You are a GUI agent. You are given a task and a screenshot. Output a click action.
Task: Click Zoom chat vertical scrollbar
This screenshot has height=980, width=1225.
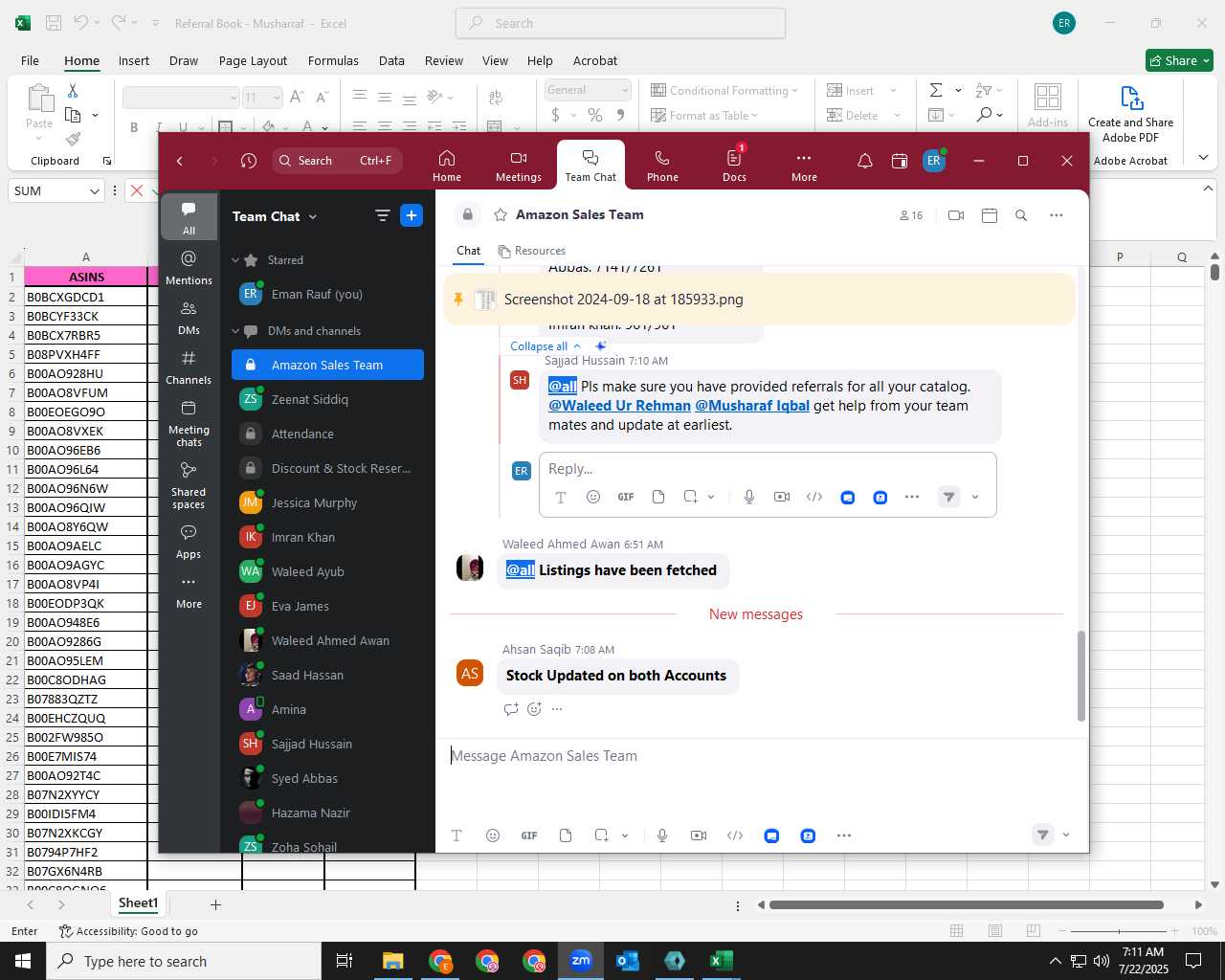click(x=1081, y=676)
